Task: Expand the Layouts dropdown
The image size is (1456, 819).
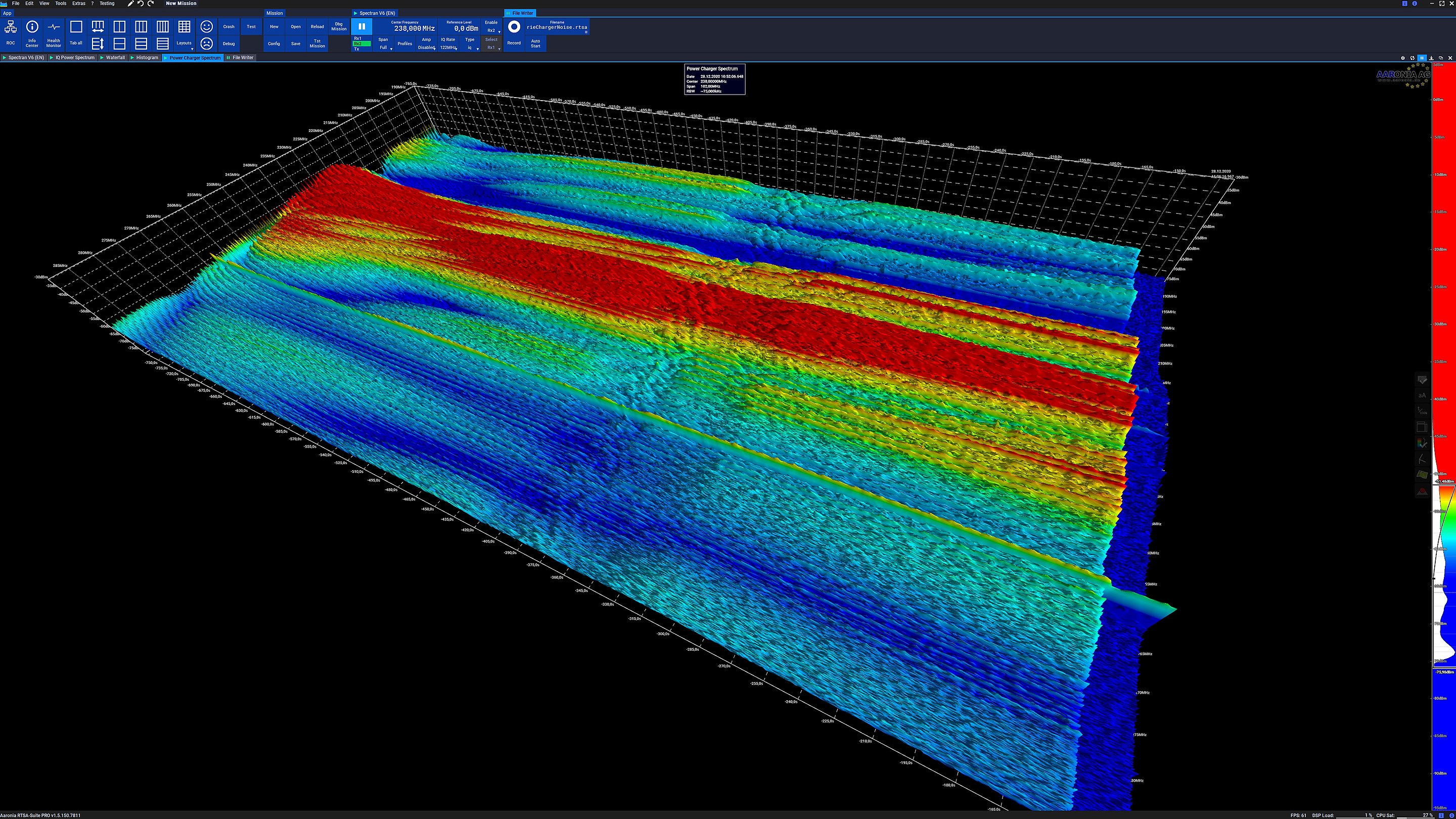Action: coord(184,44)
